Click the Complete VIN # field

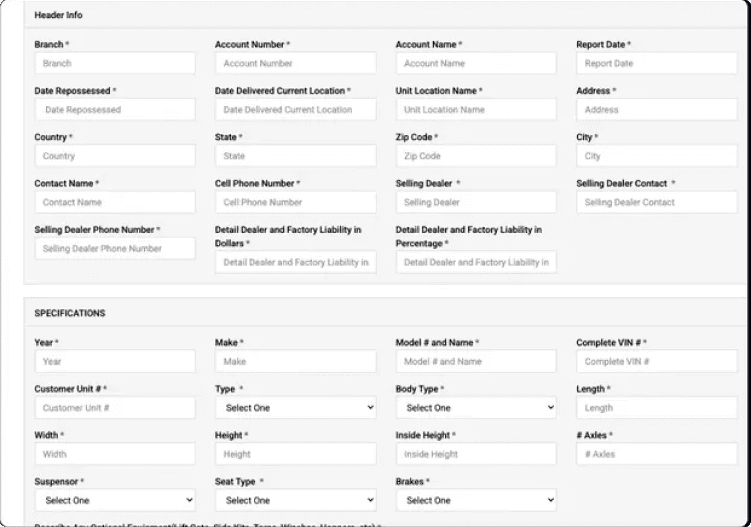pyautogui.click(x=656, y=361)
